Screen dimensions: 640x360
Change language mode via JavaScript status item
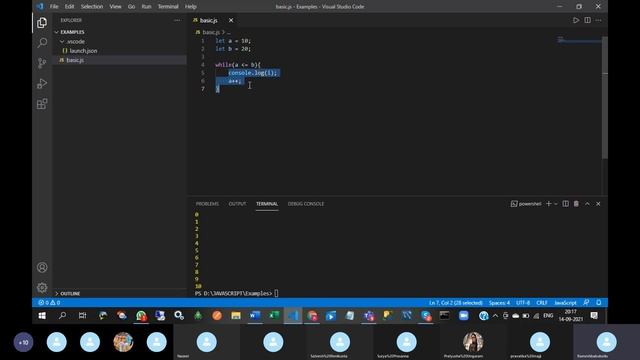click(x=565, y=302)
